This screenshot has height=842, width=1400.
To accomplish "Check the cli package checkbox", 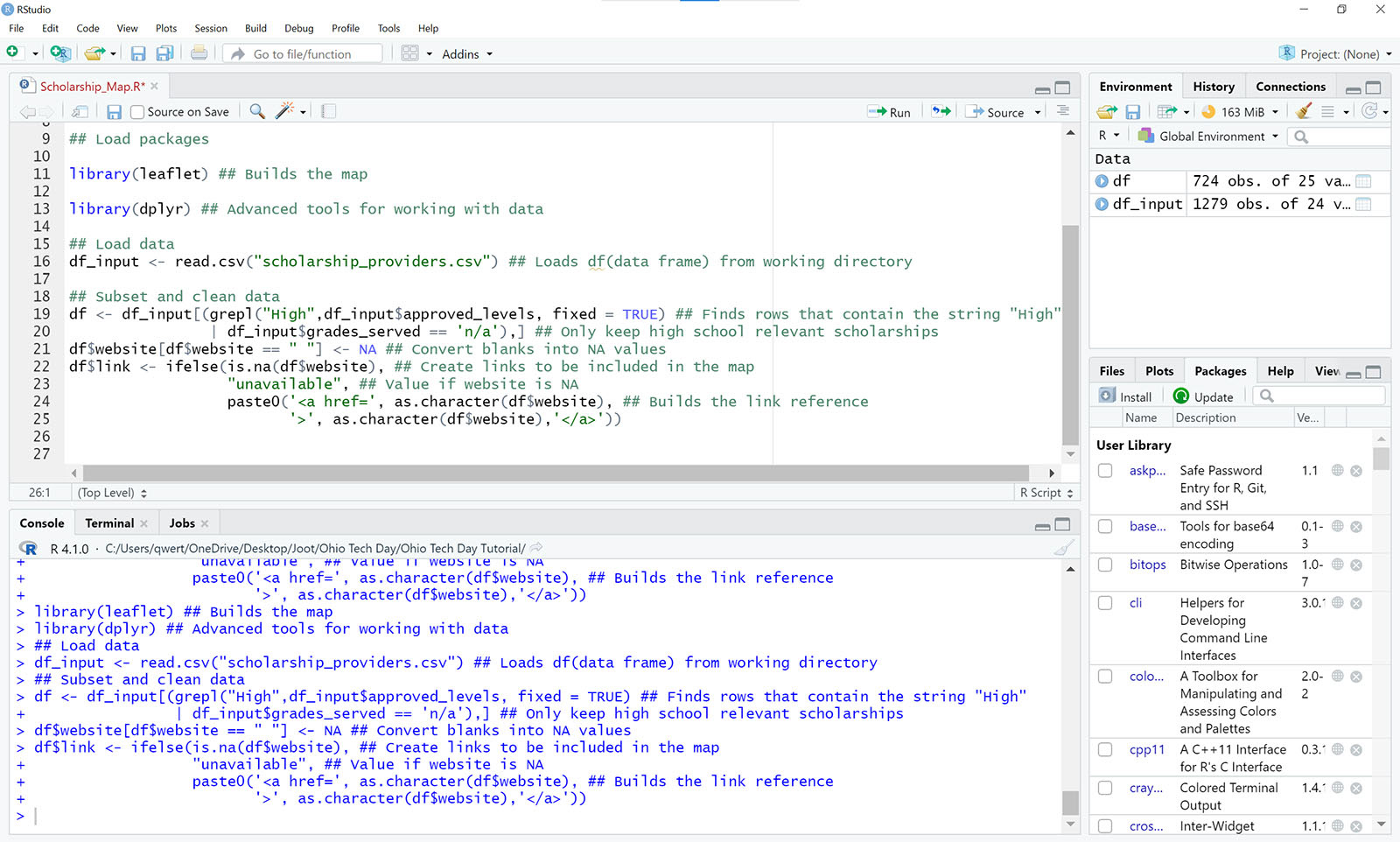I will click(1105, 603).
